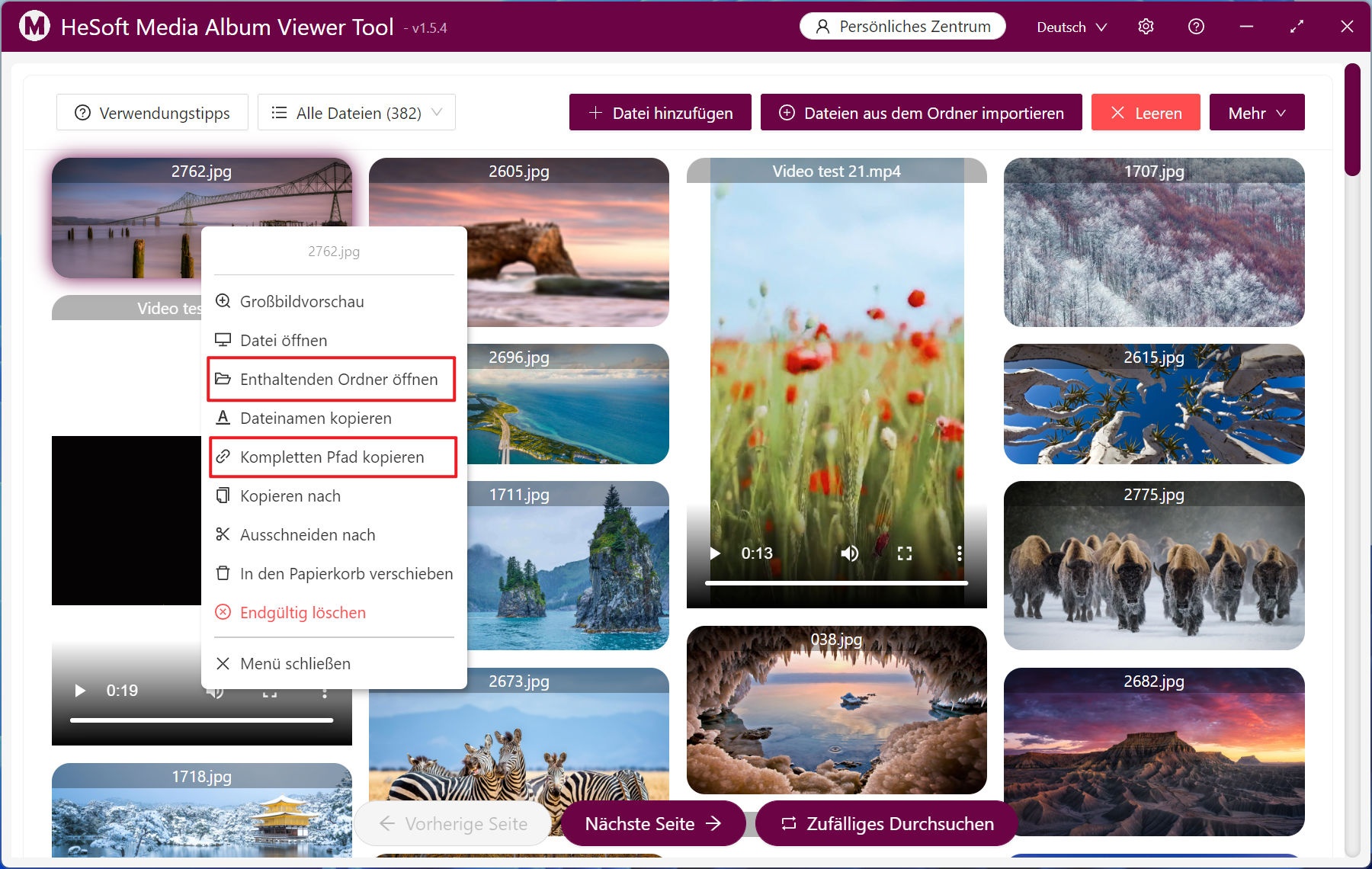This screenshot has height=869, width=1372.
Task: Open more options on Video test 21.mp4
Action: click(x=959, y=553)
